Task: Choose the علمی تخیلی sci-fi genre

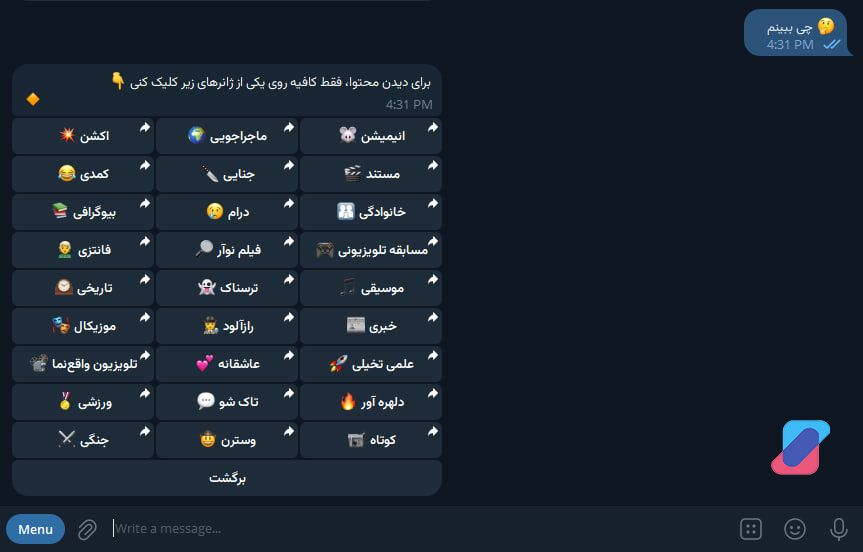Action: click(370, 365)
